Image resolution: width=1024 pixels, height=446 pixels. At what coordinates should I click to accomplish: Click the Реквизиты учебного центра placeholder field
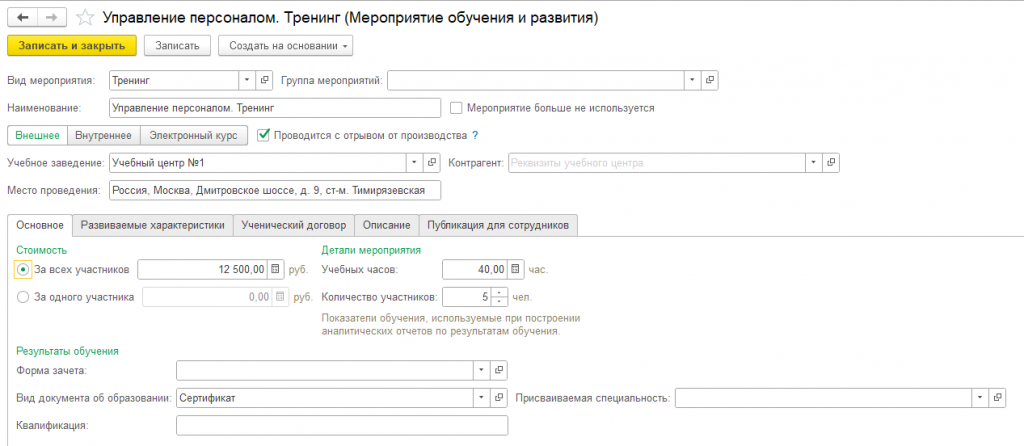[x=657, y=163]
